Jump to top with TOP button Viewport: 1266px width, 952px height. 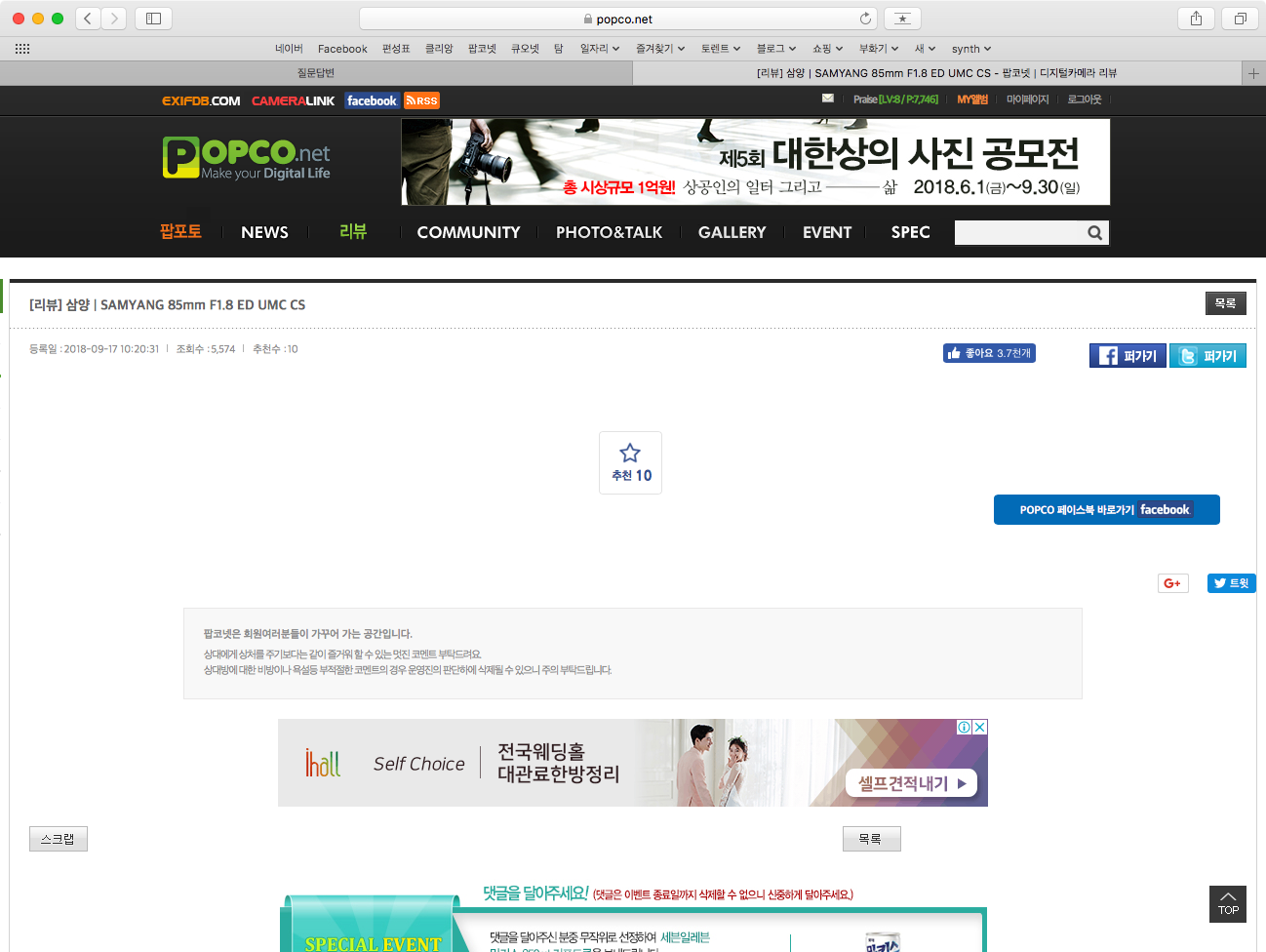[x=1228, y=904]
